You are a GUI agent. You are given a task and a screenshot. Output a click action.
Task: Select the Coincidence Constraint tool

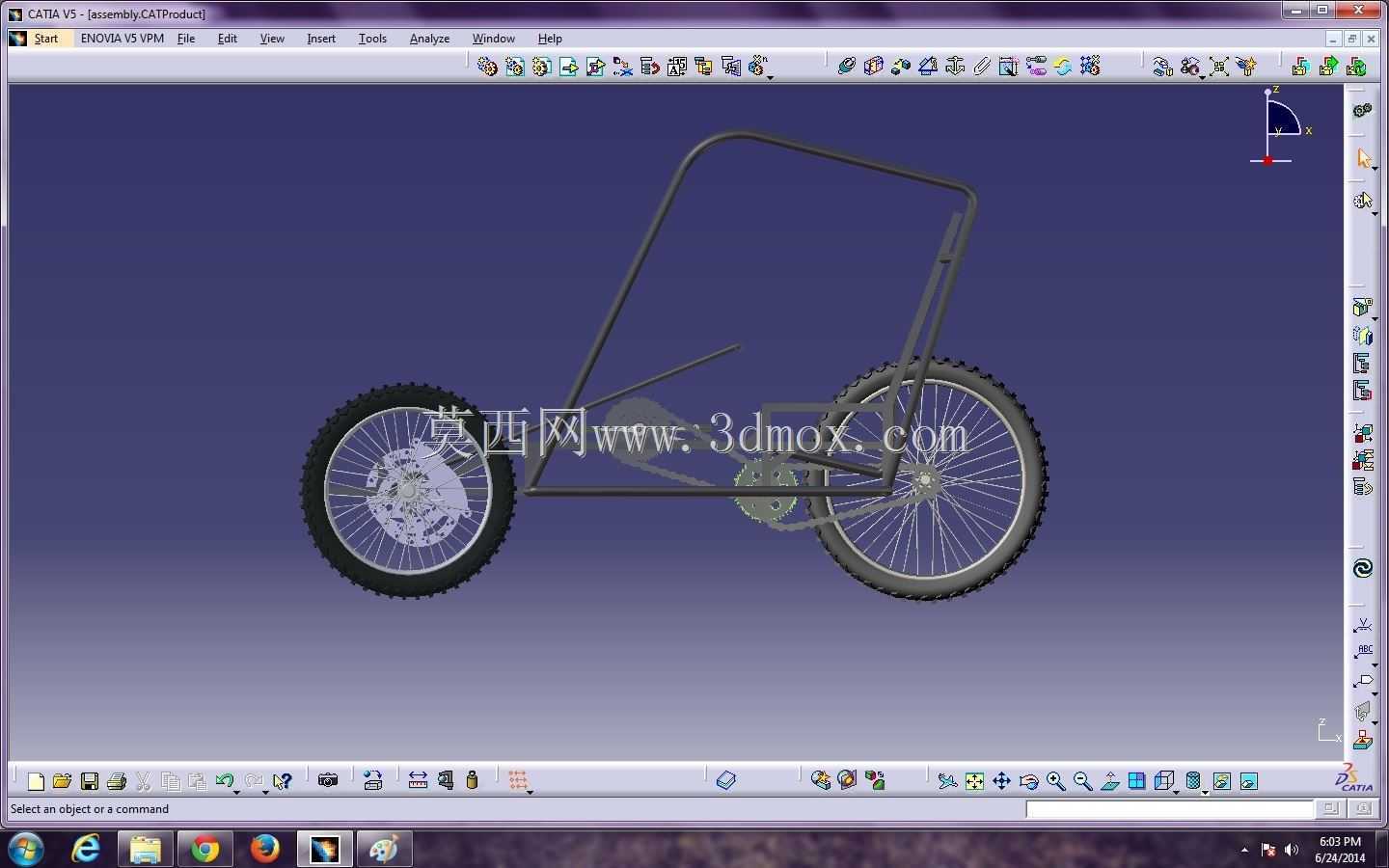point(846,66)
